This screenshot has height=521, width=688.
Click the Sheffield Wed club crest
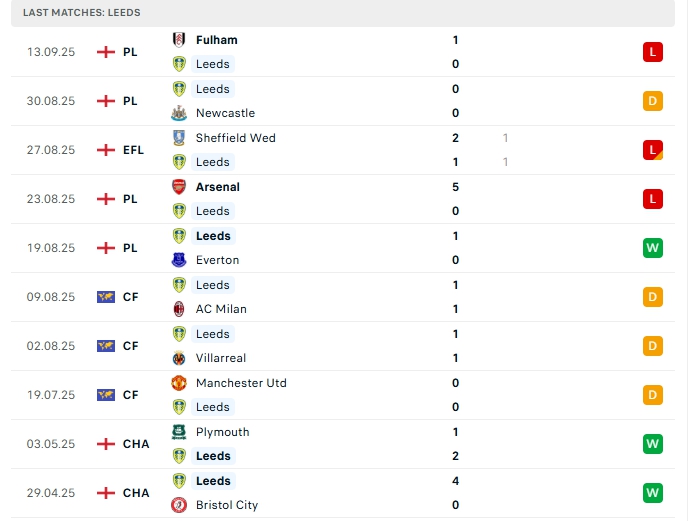pyautogui.click(x=179, y=138)
